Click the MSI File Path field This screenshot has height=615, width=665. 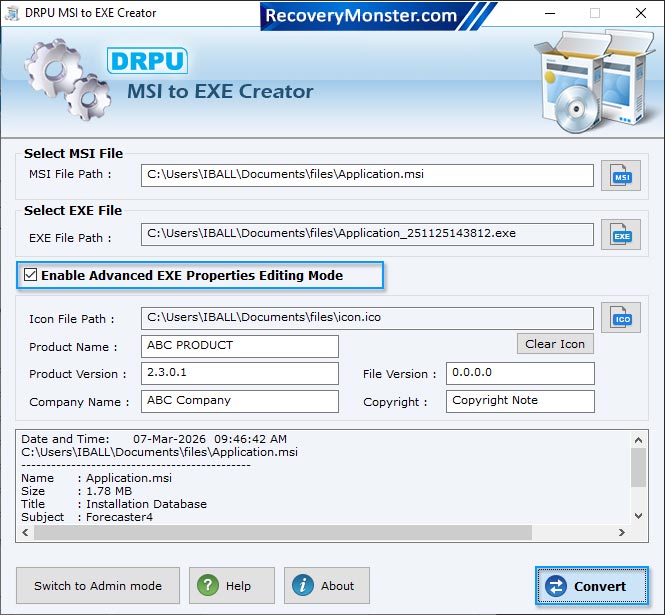(x=367, y=175)
